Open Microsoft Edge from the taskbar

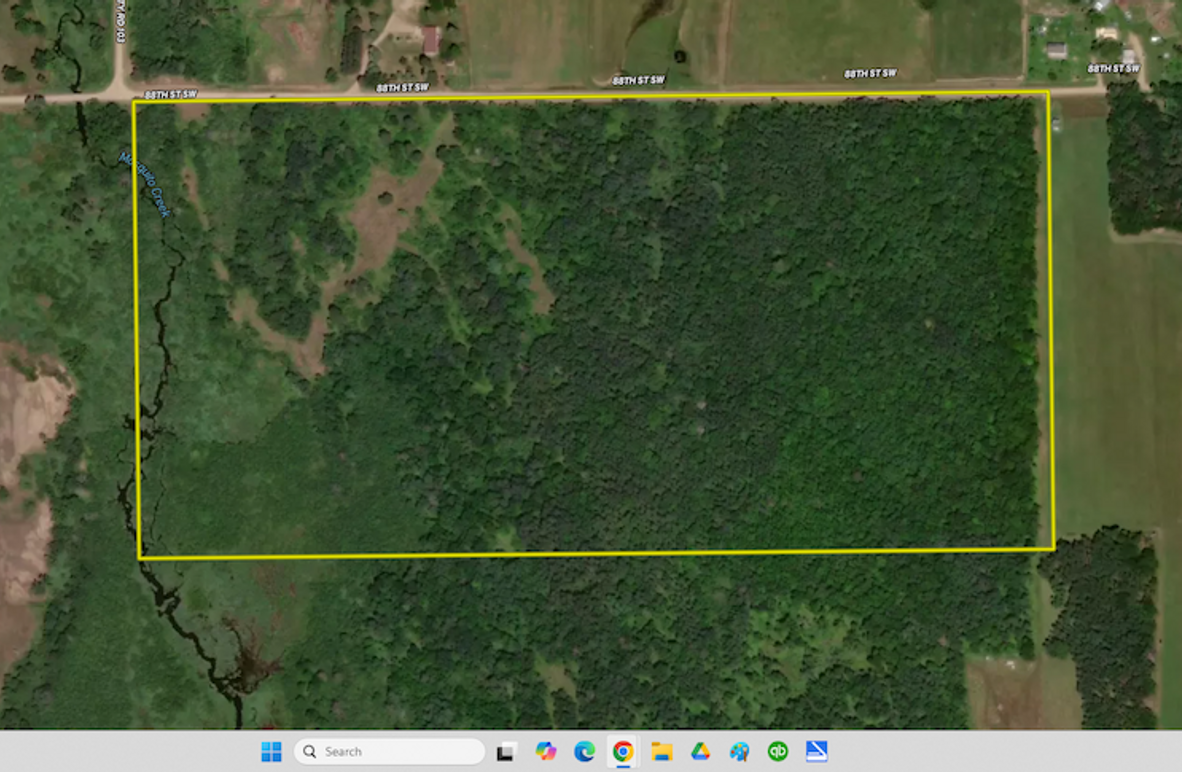coord(584,751)
